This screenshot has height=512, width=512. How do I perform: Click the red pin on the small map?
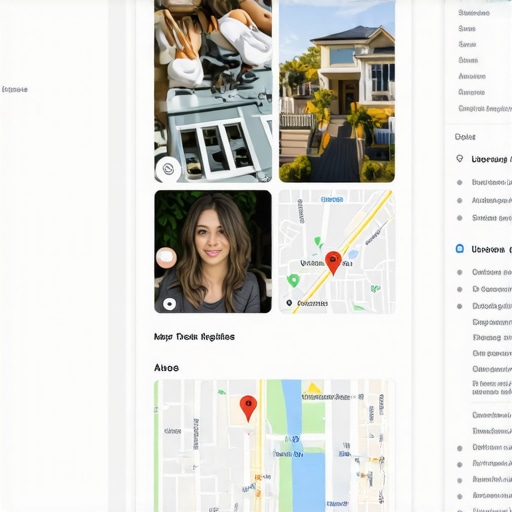tap(333, 263)
